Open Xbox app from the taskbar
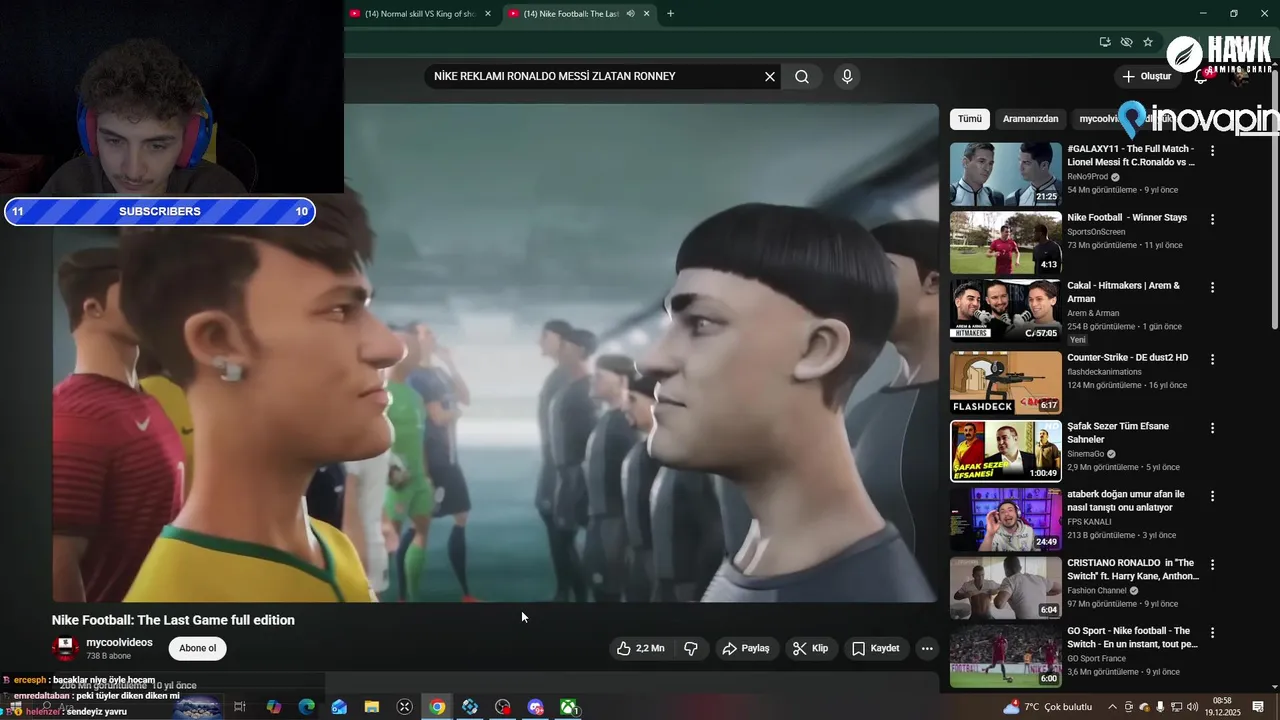Image resolution: width=1280 pixels, height=720 pixels. point(568,707)
